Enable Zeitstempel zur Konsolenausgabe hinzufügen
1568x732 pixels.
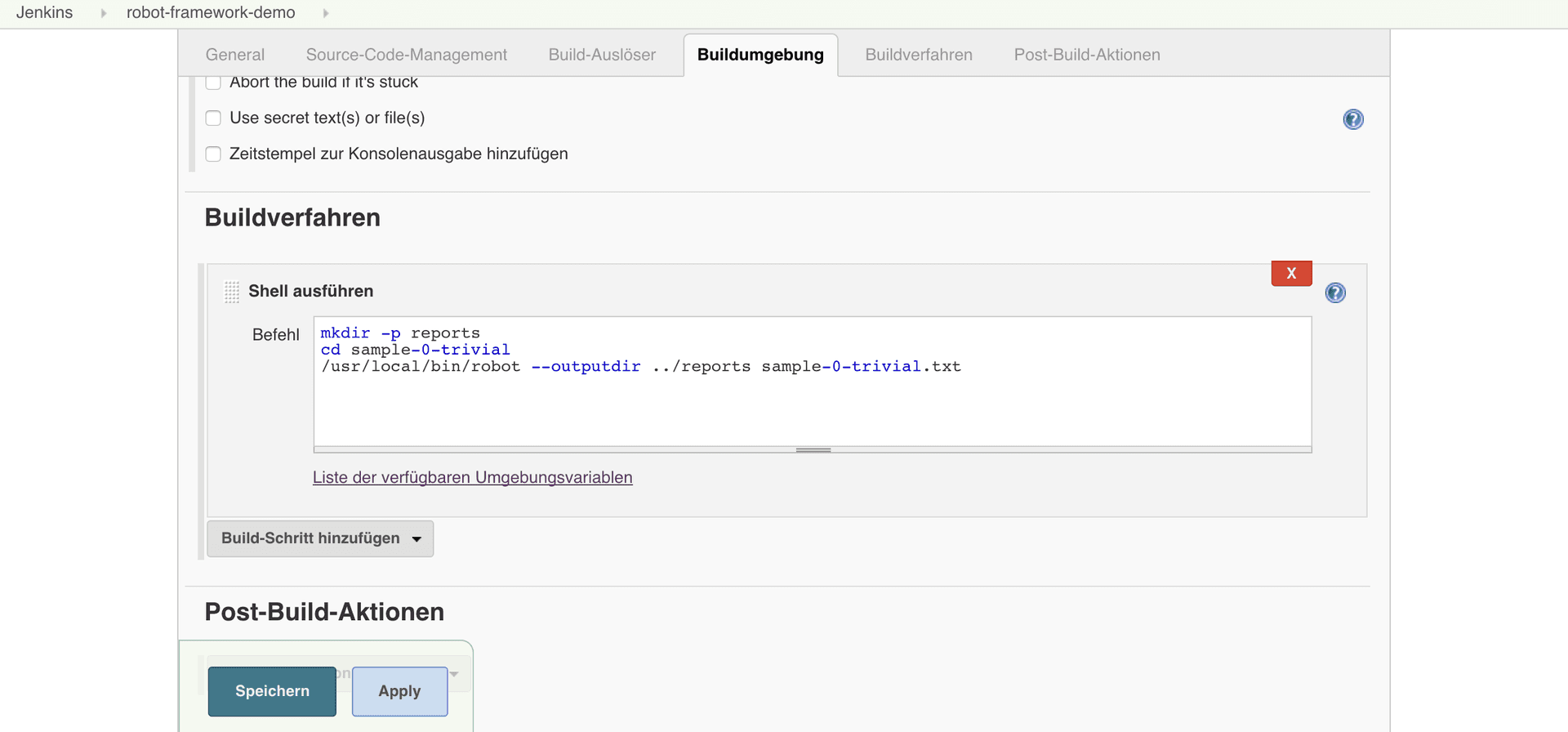click(214, 154)
